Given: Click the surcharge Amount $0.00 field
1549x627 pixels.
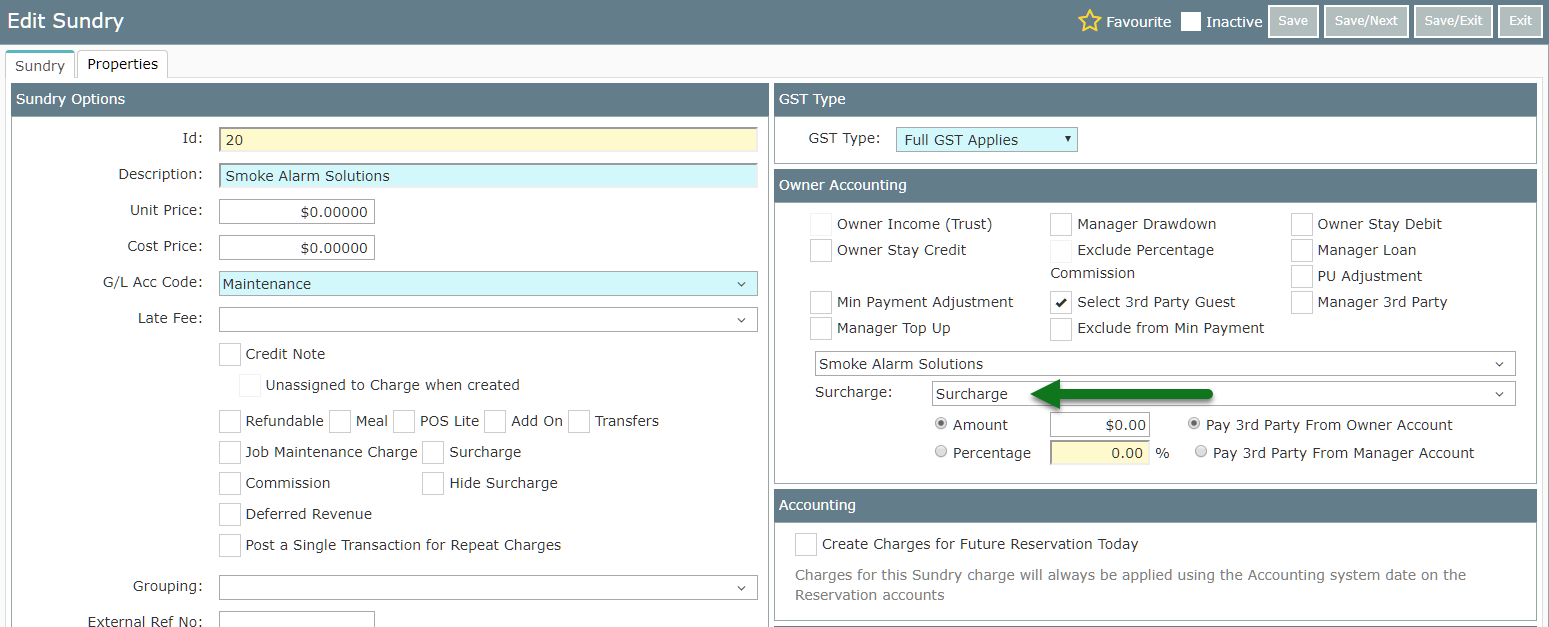Looking at the screenshot, I should tap(1100, 425).
